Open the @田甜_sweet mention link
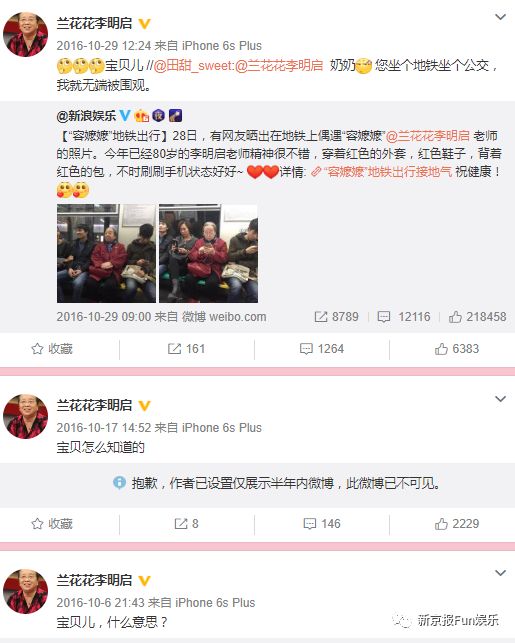The width and height of the screenshot is (515, 643). pos(194,65)
